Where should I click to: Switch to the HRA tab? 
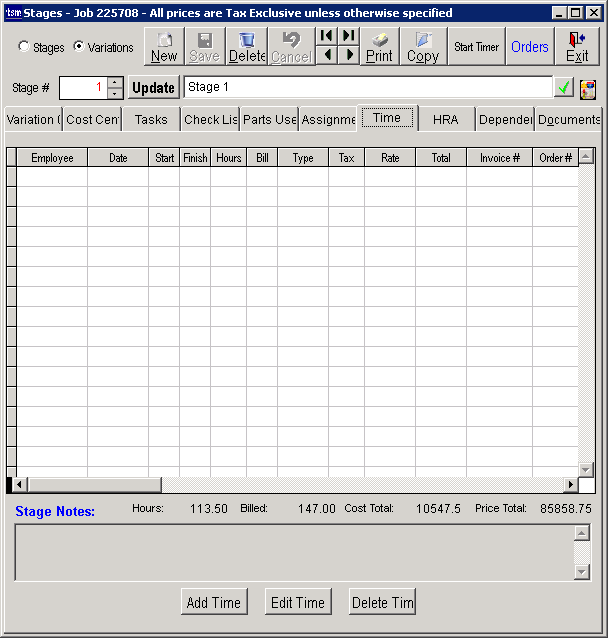coord(445,119)
